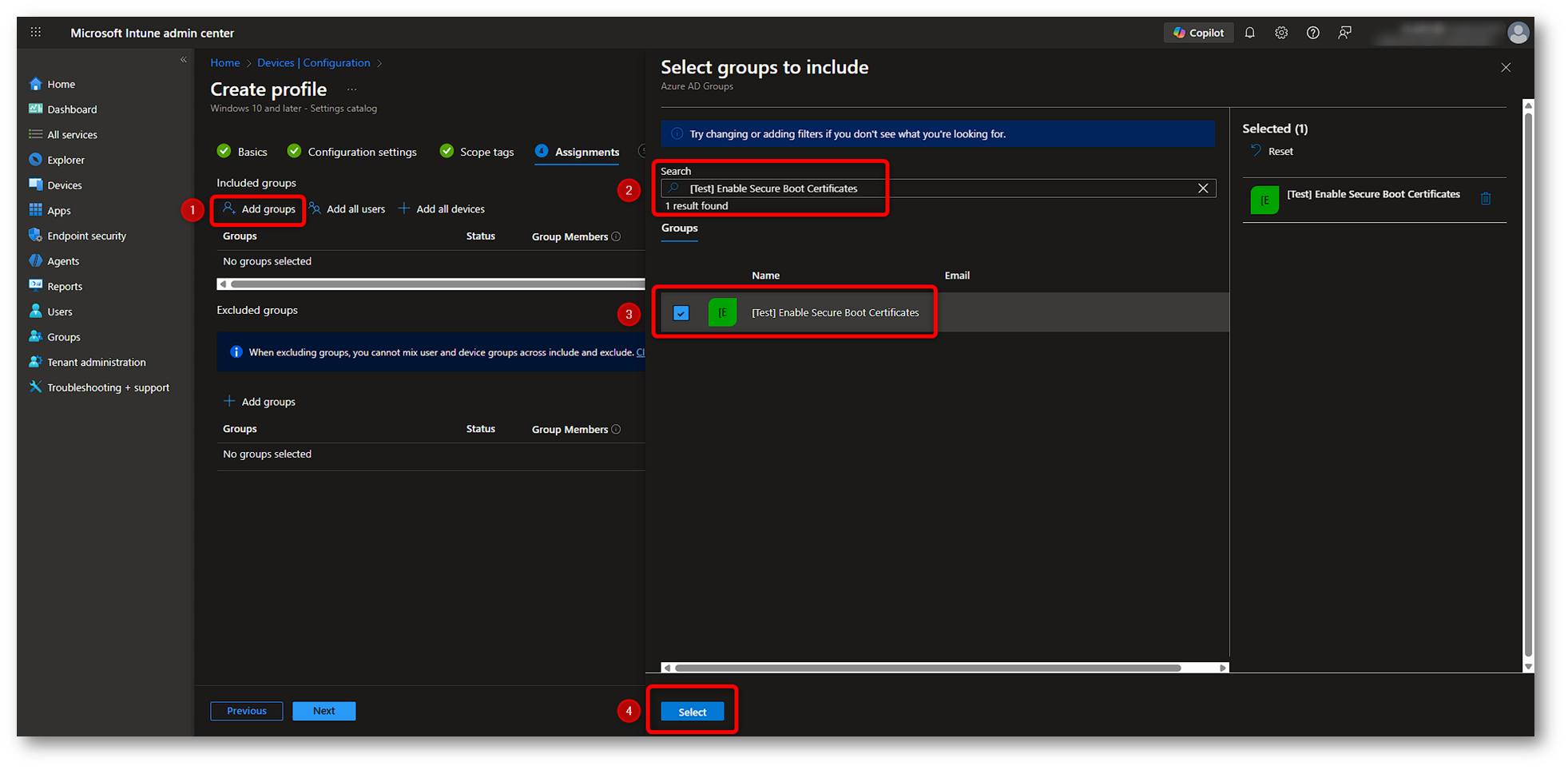Click the chevron after Devices | Configuration breadcrumb

(x=379, y=63)
